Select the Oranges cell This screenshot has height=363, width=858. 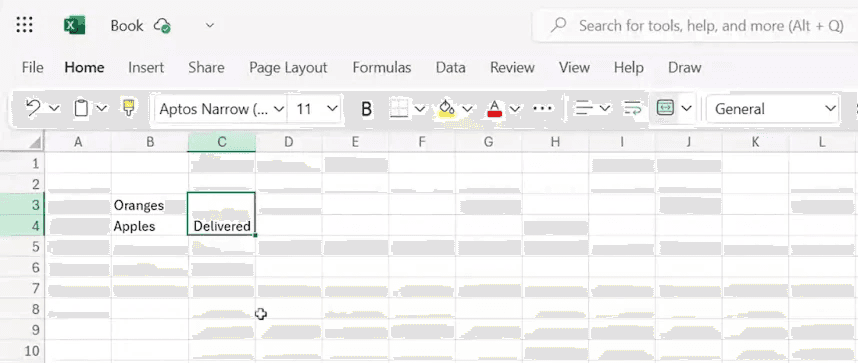click(x=150, y=205)
